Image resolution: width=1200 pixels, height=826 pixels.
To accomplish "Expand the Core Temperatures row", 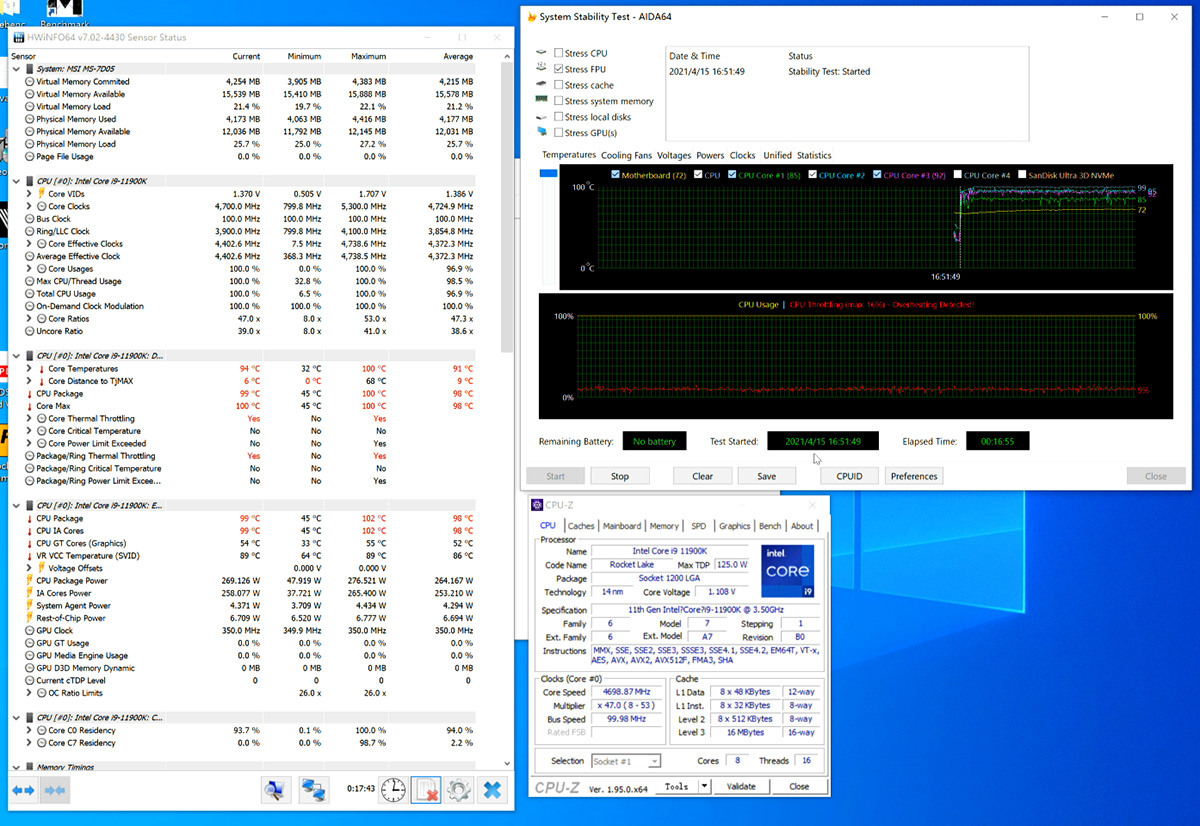I will coord(29,369).
